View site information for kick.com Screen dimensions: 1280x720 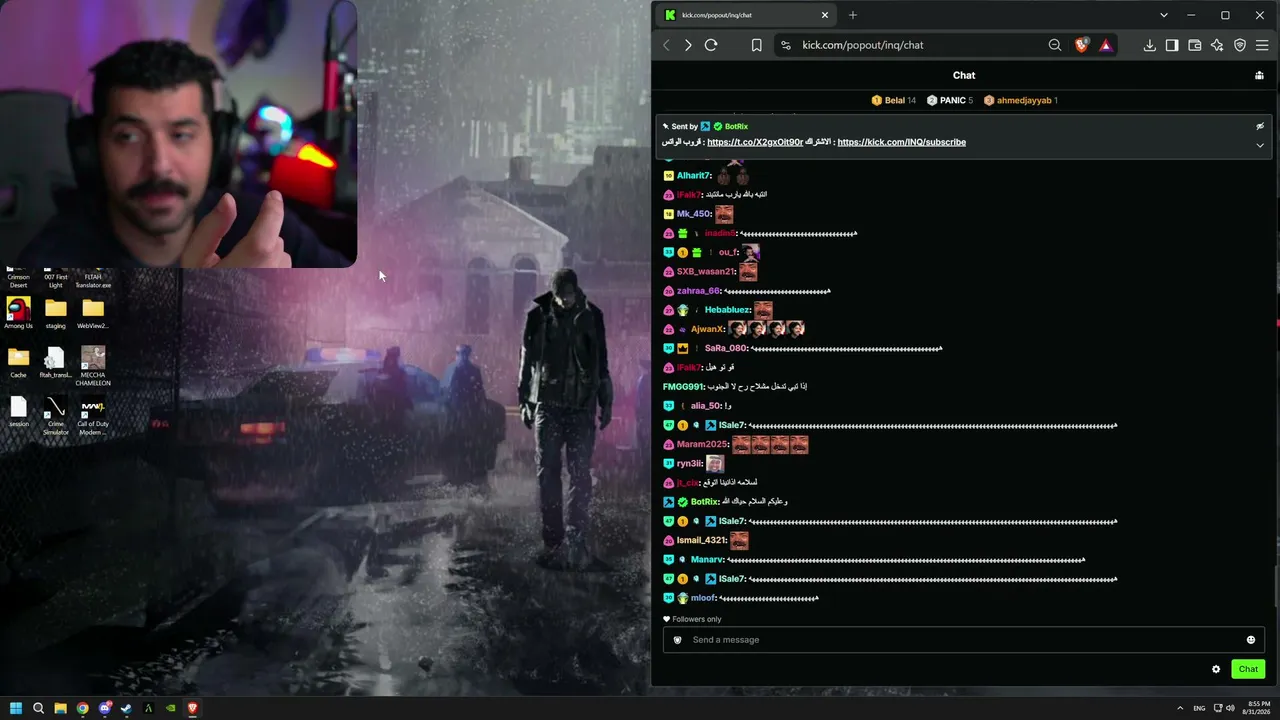pyautogui.click(x=785, y=45)
